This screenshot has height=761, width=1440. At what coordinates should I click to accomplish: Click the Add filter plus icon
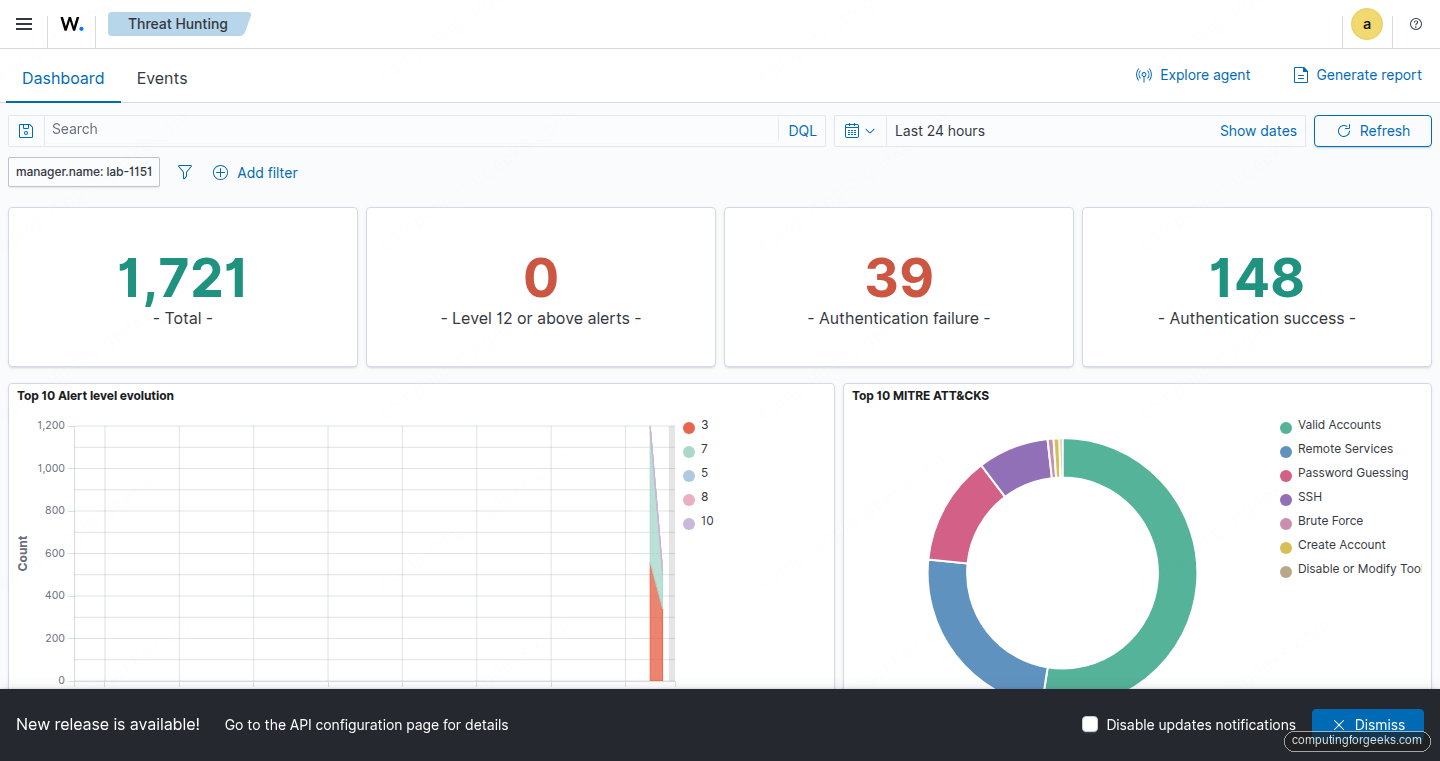click(220, 172)
